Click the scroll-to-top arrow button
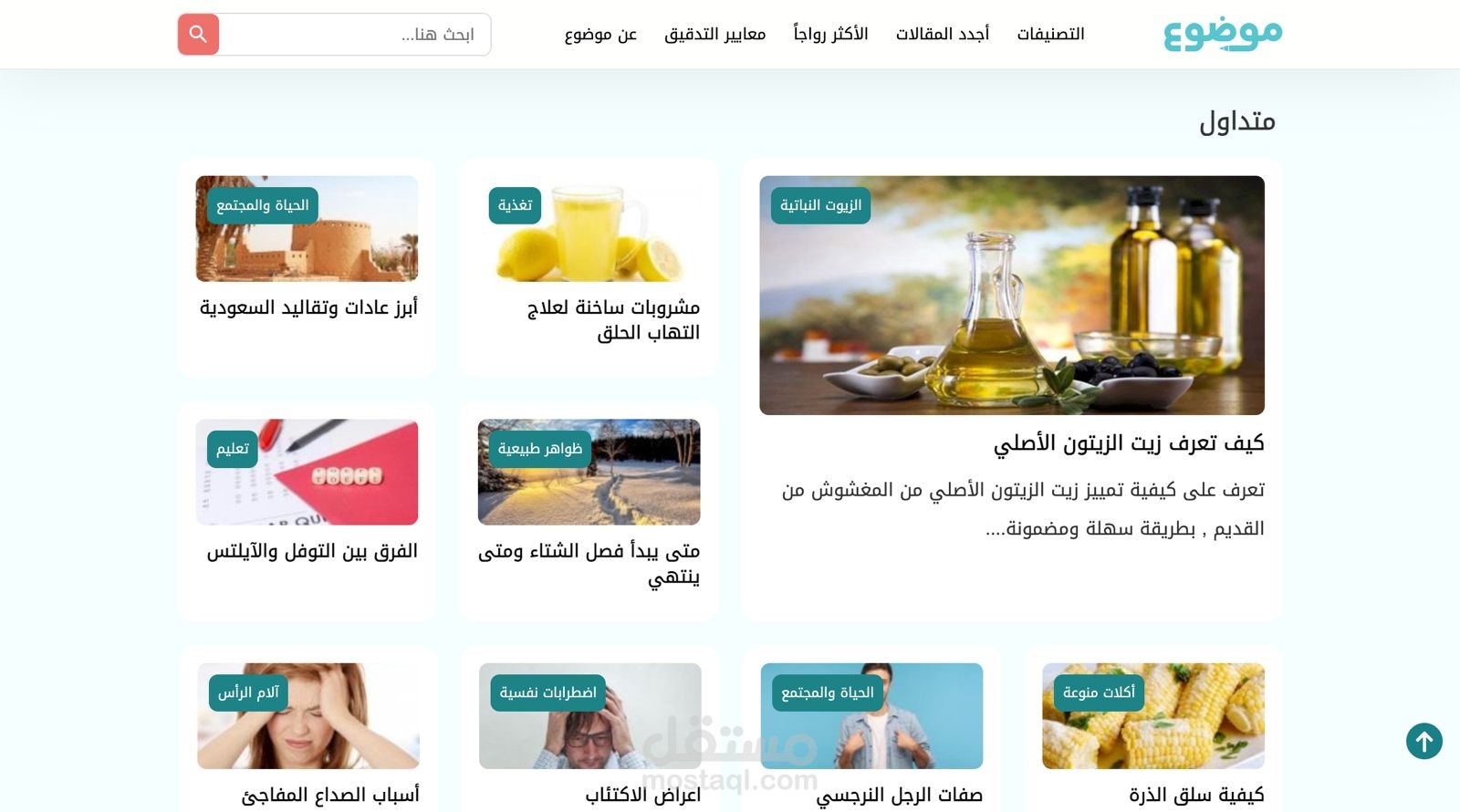Viewport: 1460px width, 812px height. click(x=1423, y=741)
